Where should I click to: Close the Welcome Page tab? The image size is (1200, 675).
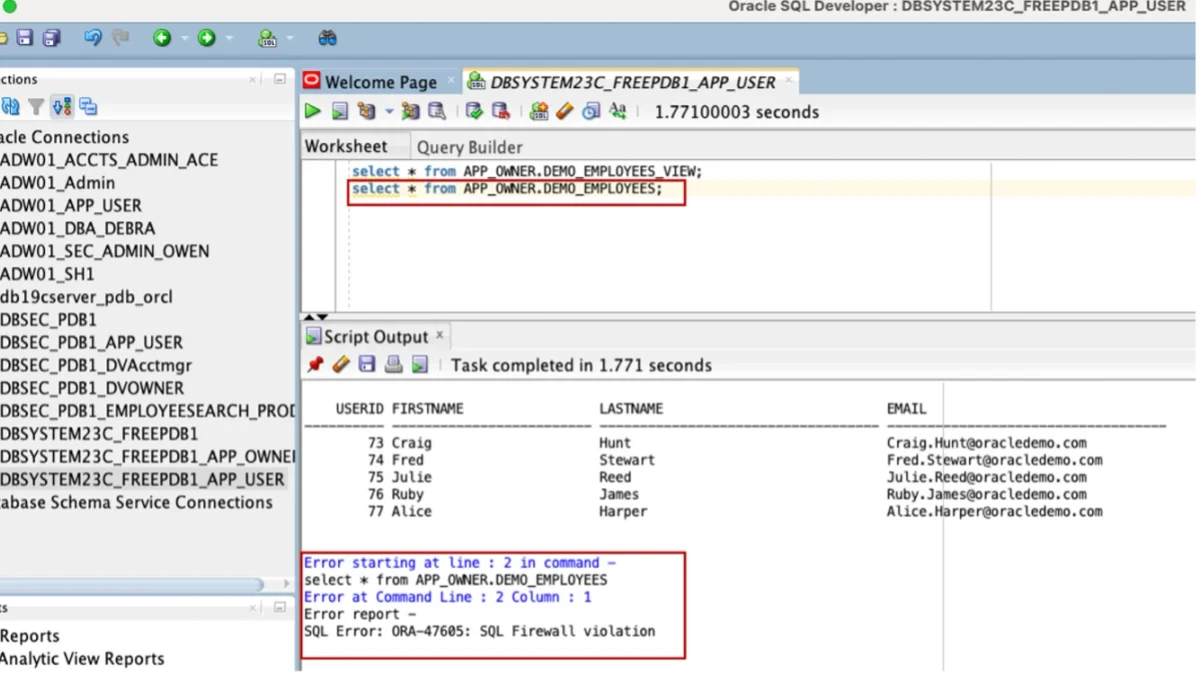pos(451,80)
